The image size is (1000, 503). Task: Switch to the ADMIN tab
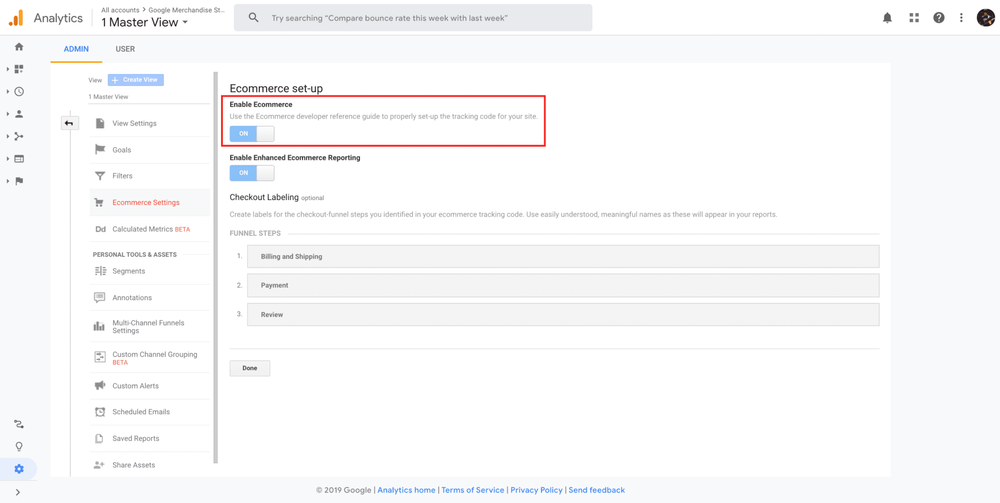click(x=77, y=49)
